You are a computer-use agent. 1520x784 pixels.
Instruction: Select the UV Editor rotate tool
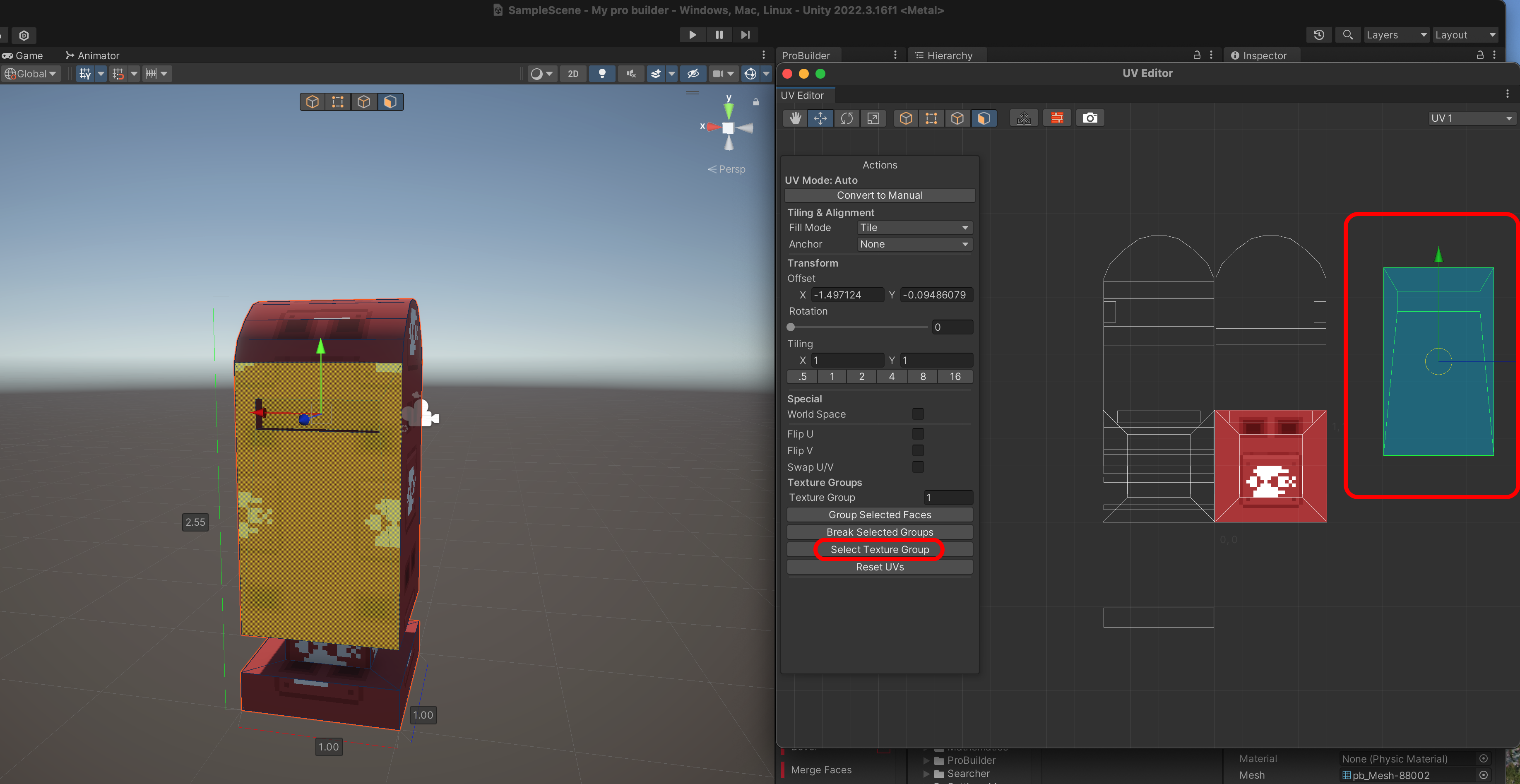tap(847, 118)
